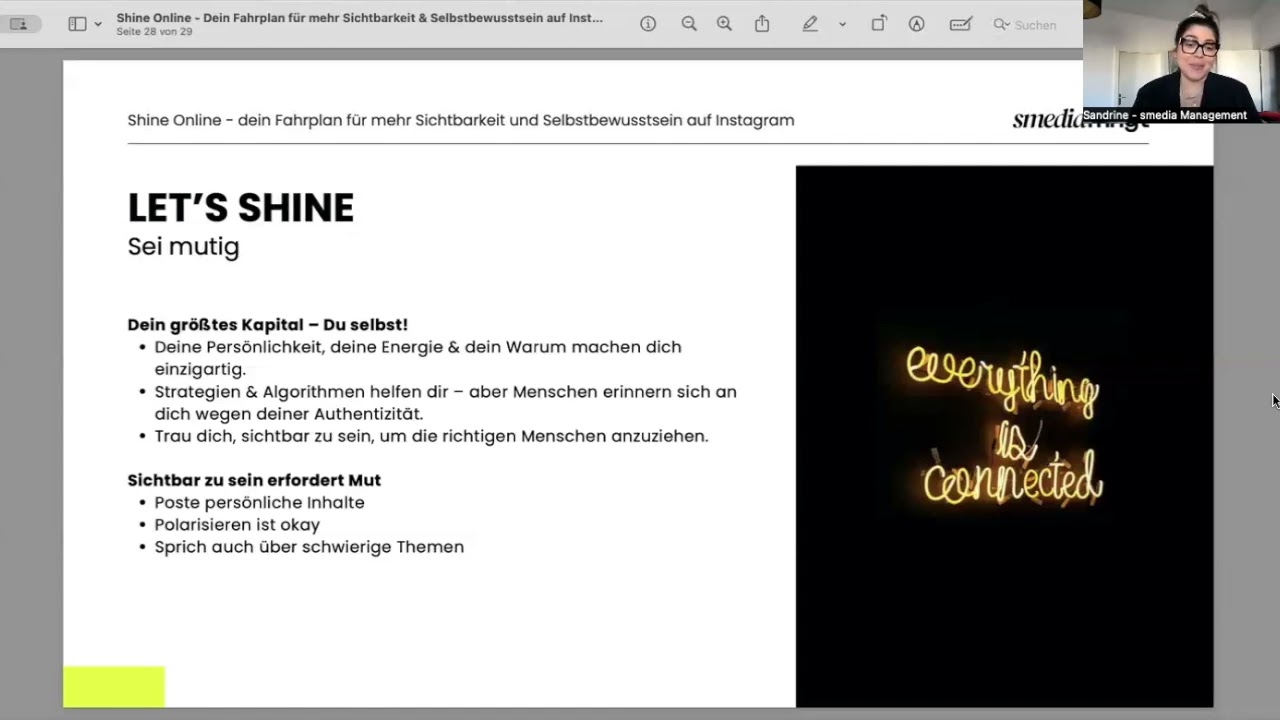Viewport: 1280px width, 720px height.
Task: Click the document title in toolbar
Action: tap(360, 17)
